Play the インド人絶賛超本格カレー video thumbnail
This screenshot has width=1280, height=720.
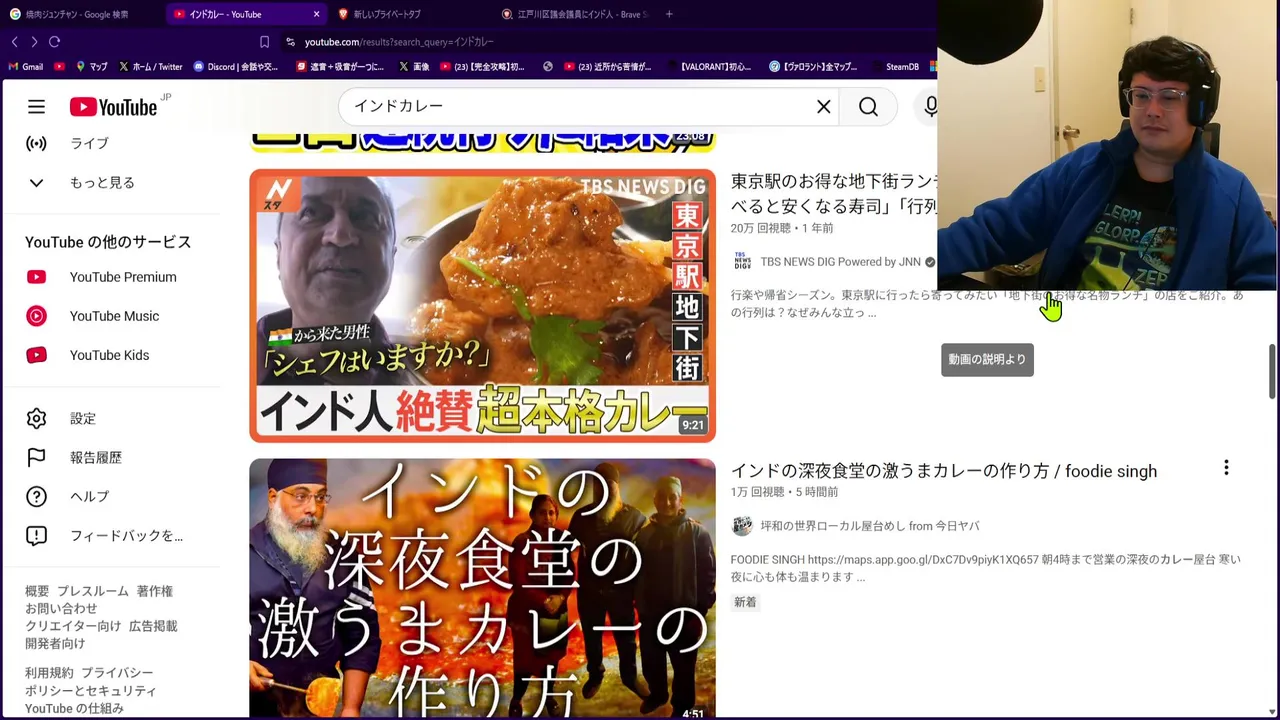coord(482,305)
